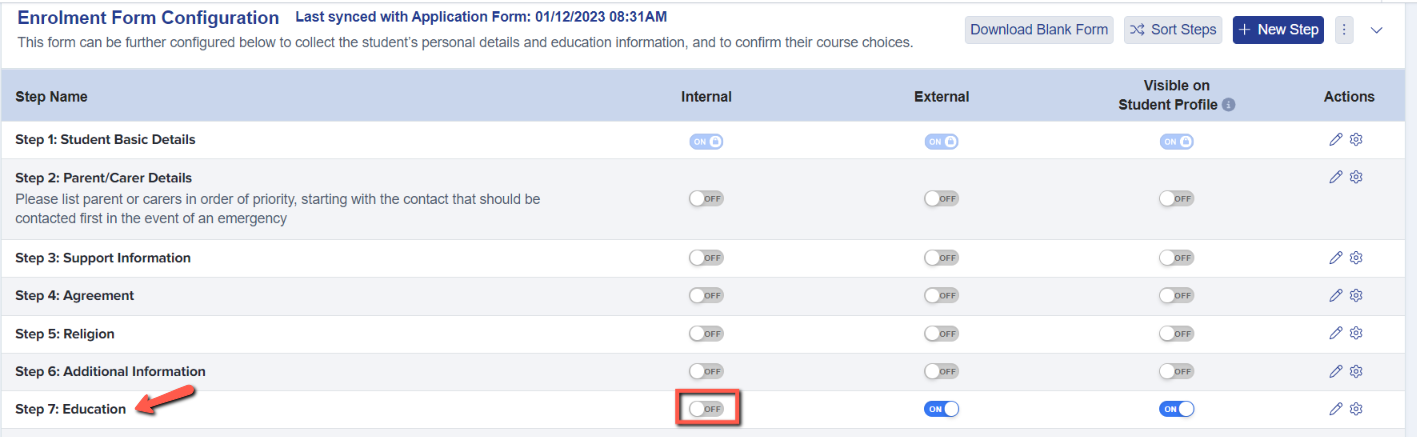Click info icon beside Visible on Student Profile
Viewport: 1417px width, 437px height.
[x=1229, y=105]
